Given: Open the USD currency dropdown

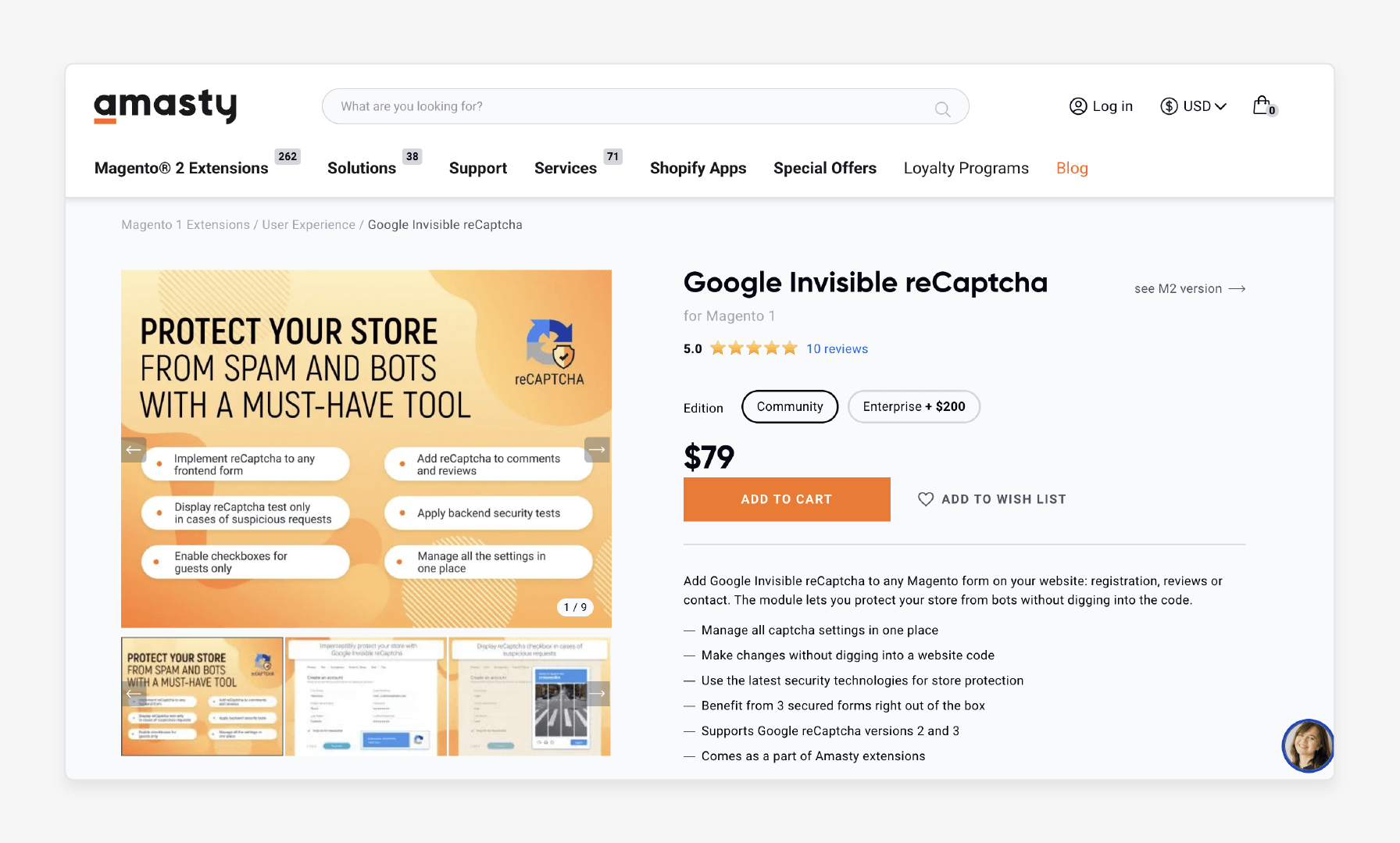Looking at the screenshot, I should [1194, 106].
